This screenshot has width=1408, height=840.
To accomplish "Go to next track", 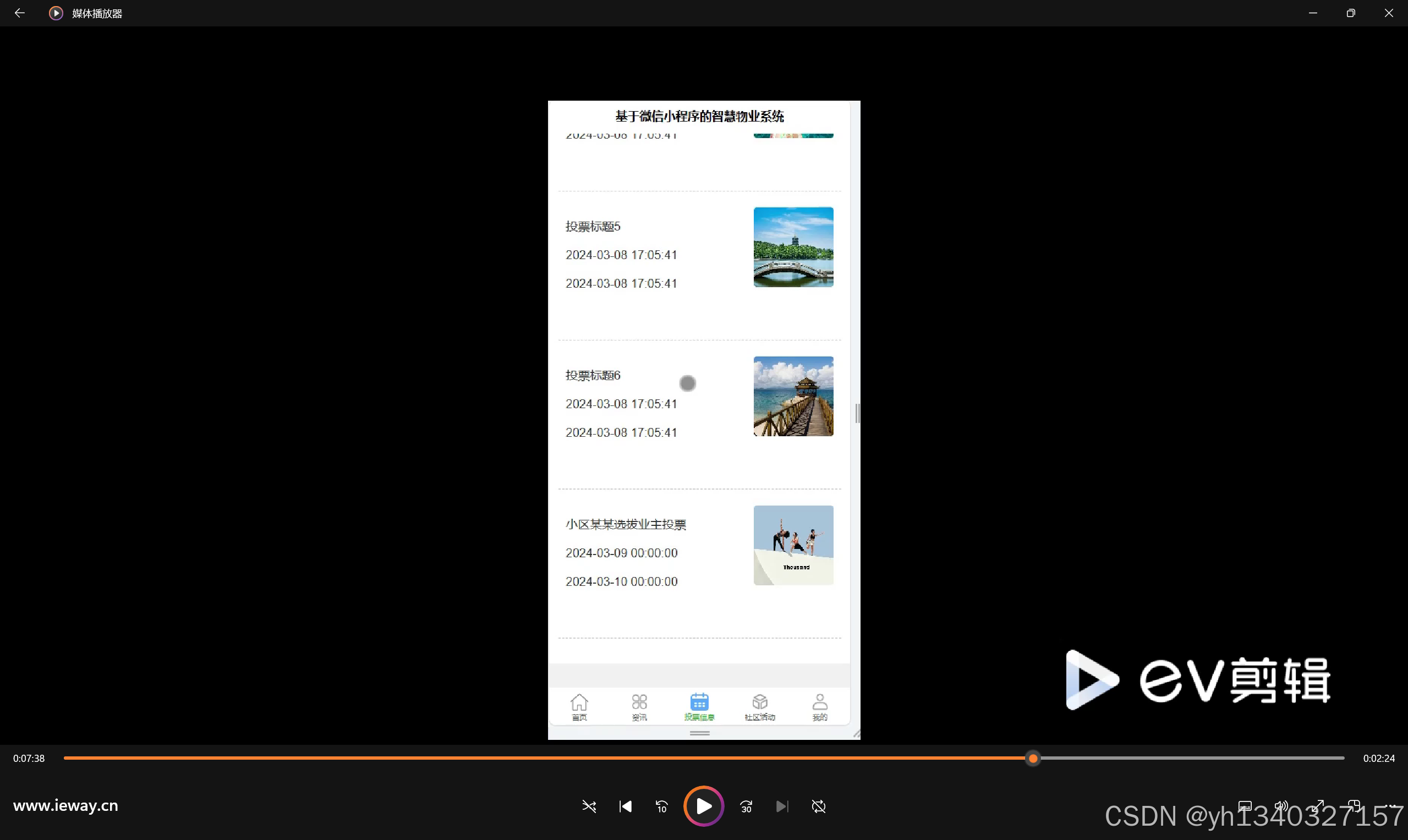I will pos(782,806).
